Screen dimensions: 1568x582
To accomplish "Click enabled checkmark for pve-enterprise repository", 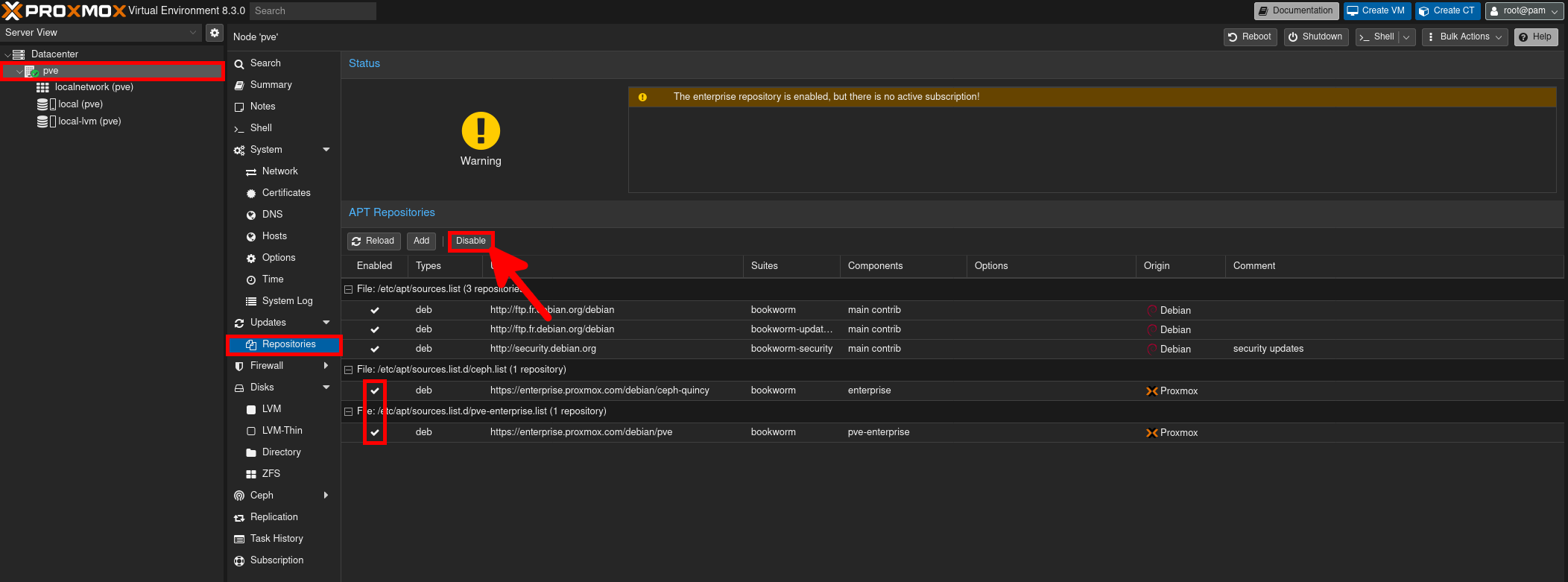I will tap(375, 432).
